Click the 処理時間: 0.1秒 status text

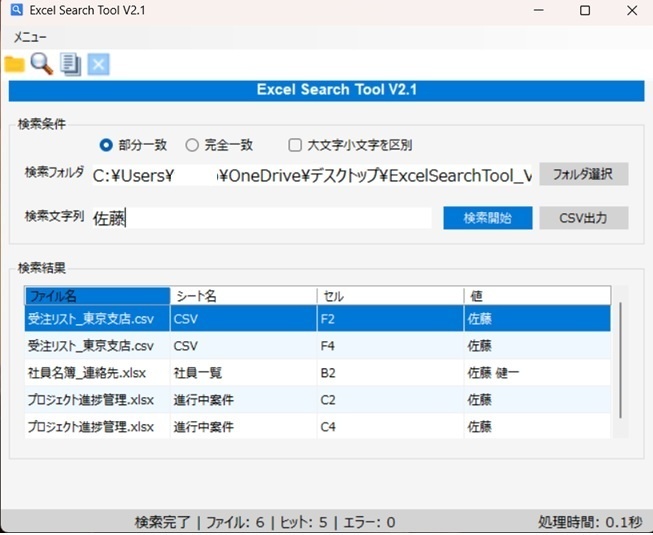click(590, 522)
